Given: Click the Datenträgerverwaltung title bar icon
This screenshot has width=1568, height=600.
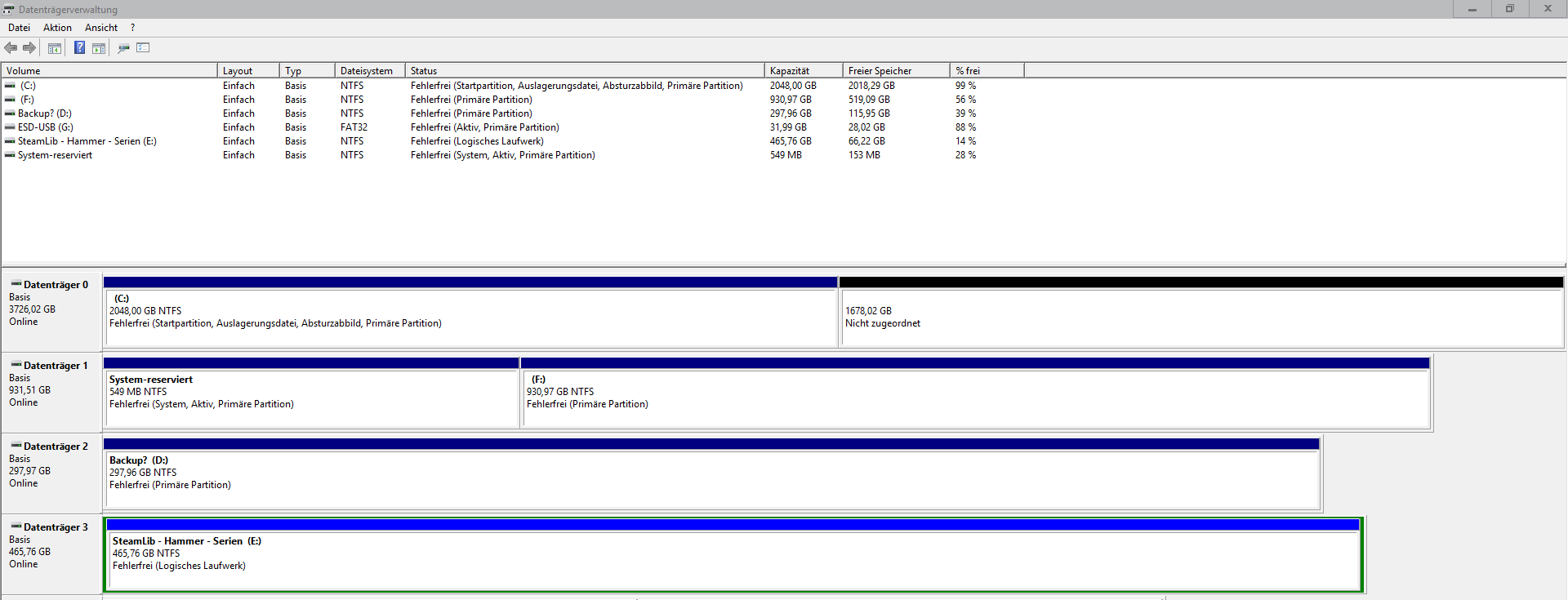Looking at the screenshot, I should (x=8, y=9).
